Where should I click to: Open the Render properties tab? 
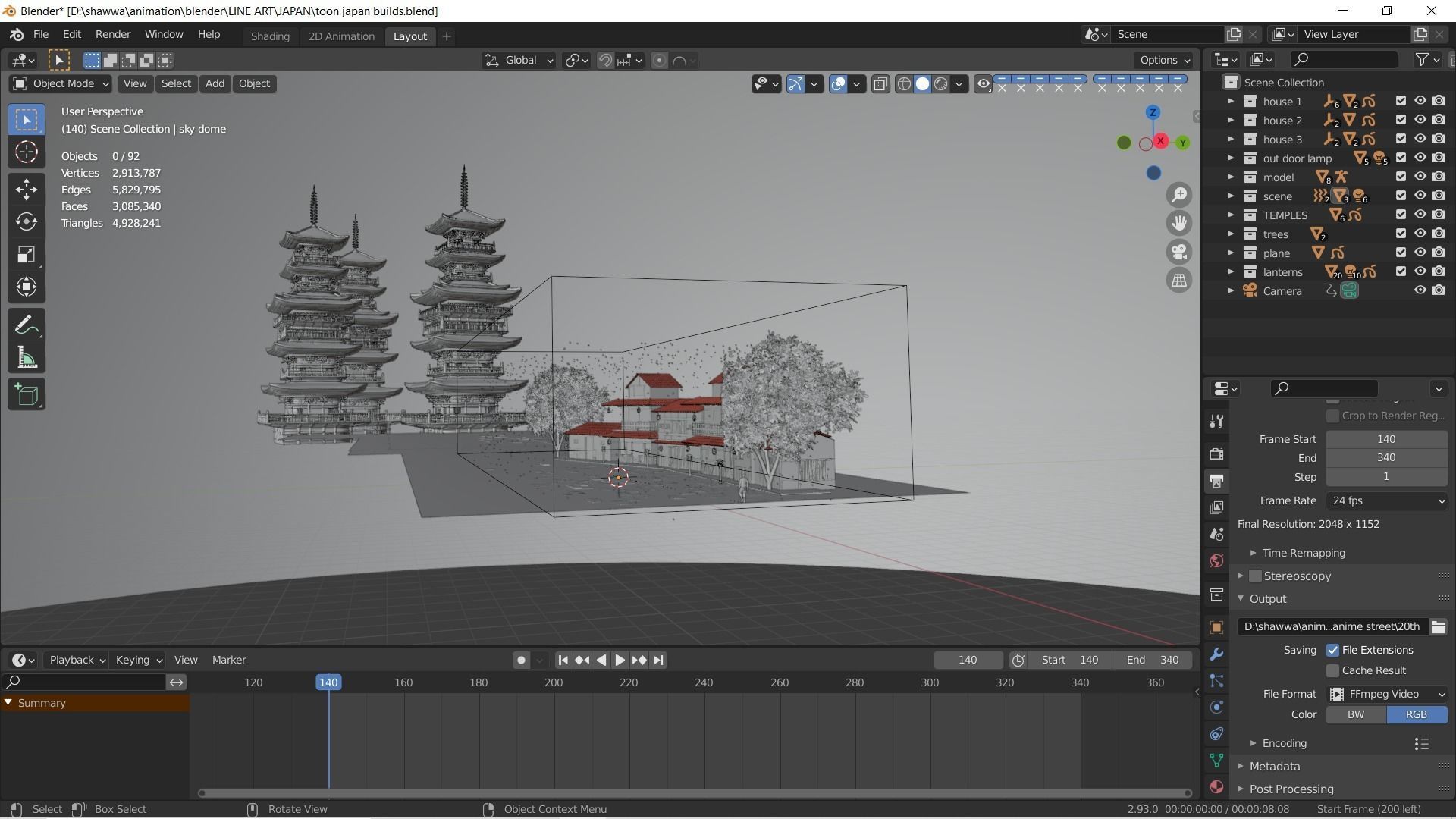pyautogui.click(x=1216, y=454)
